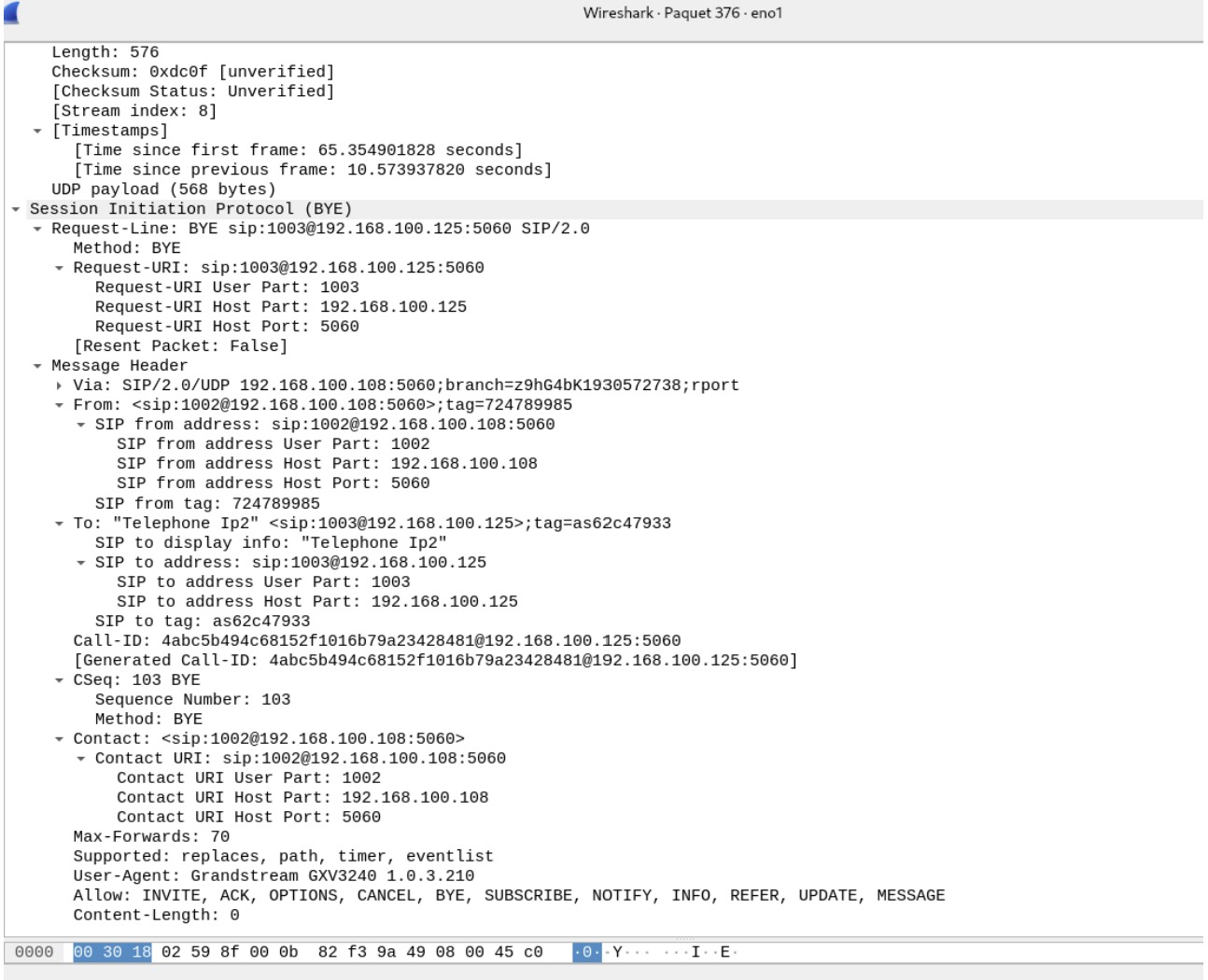
Task: Collapse the Session Initiation Protocol (BYE) tree
Action: (16, 209)
